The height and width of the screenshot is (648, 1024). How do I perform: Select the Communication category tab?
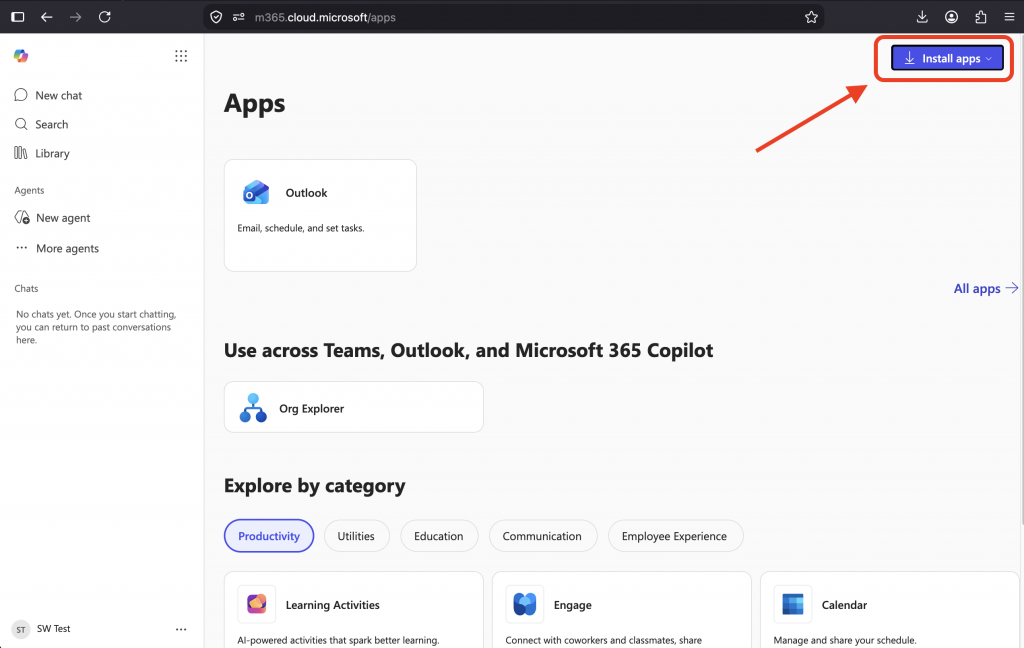[x=541, y=536]
